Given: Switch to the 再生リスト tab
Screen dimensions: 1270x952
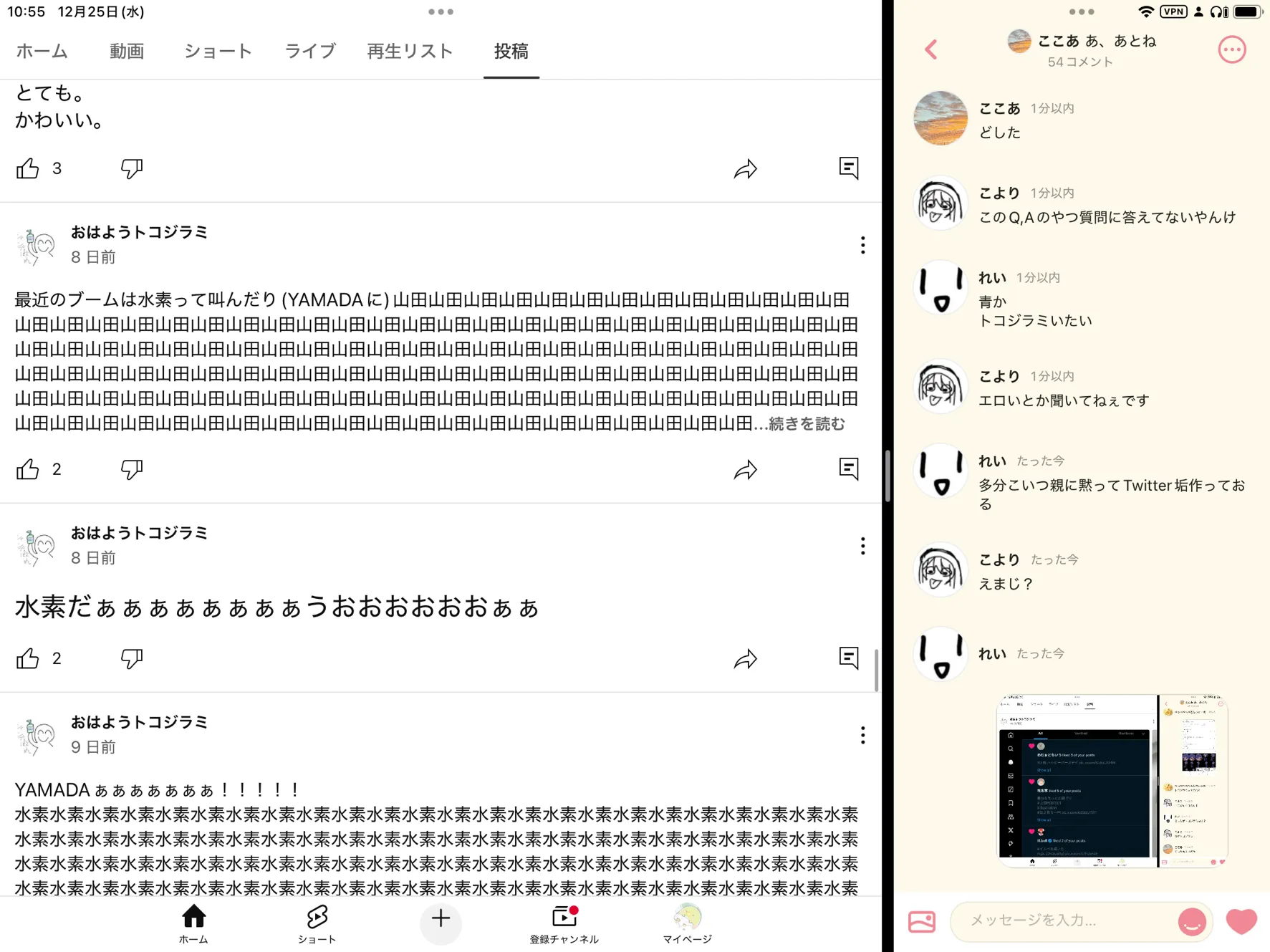Looking at the screenshot, I should tap(410, 51).
